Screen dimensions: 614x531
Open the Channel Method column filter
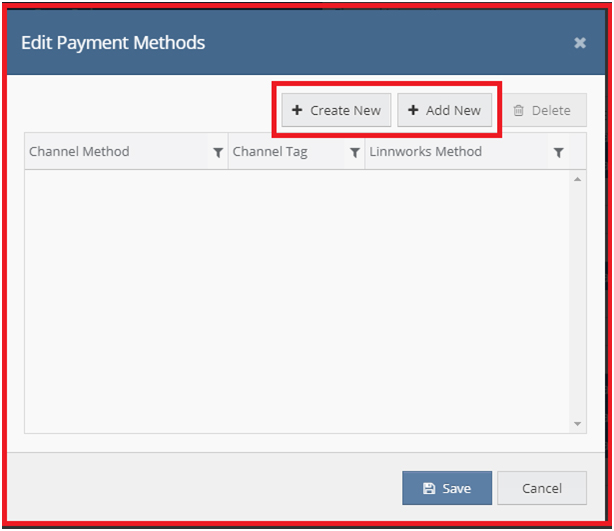click(218, 152)
